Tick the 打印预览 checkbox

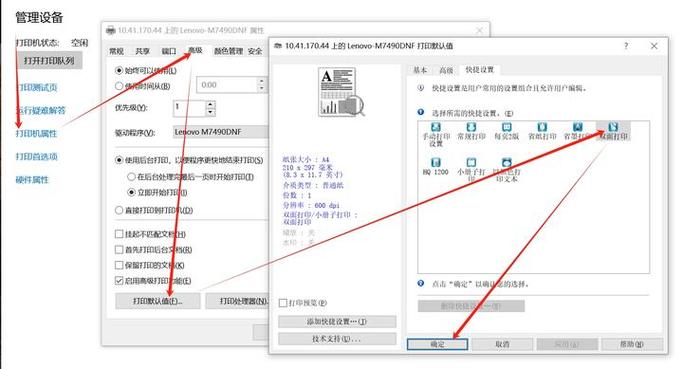point(283,303)
